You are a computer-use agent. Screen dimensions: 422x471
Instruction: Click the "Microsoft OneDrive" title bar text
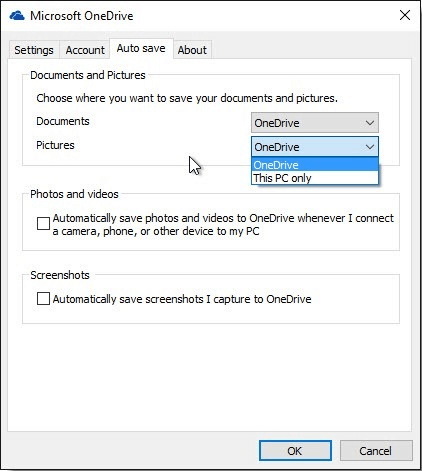click(82, 16)
